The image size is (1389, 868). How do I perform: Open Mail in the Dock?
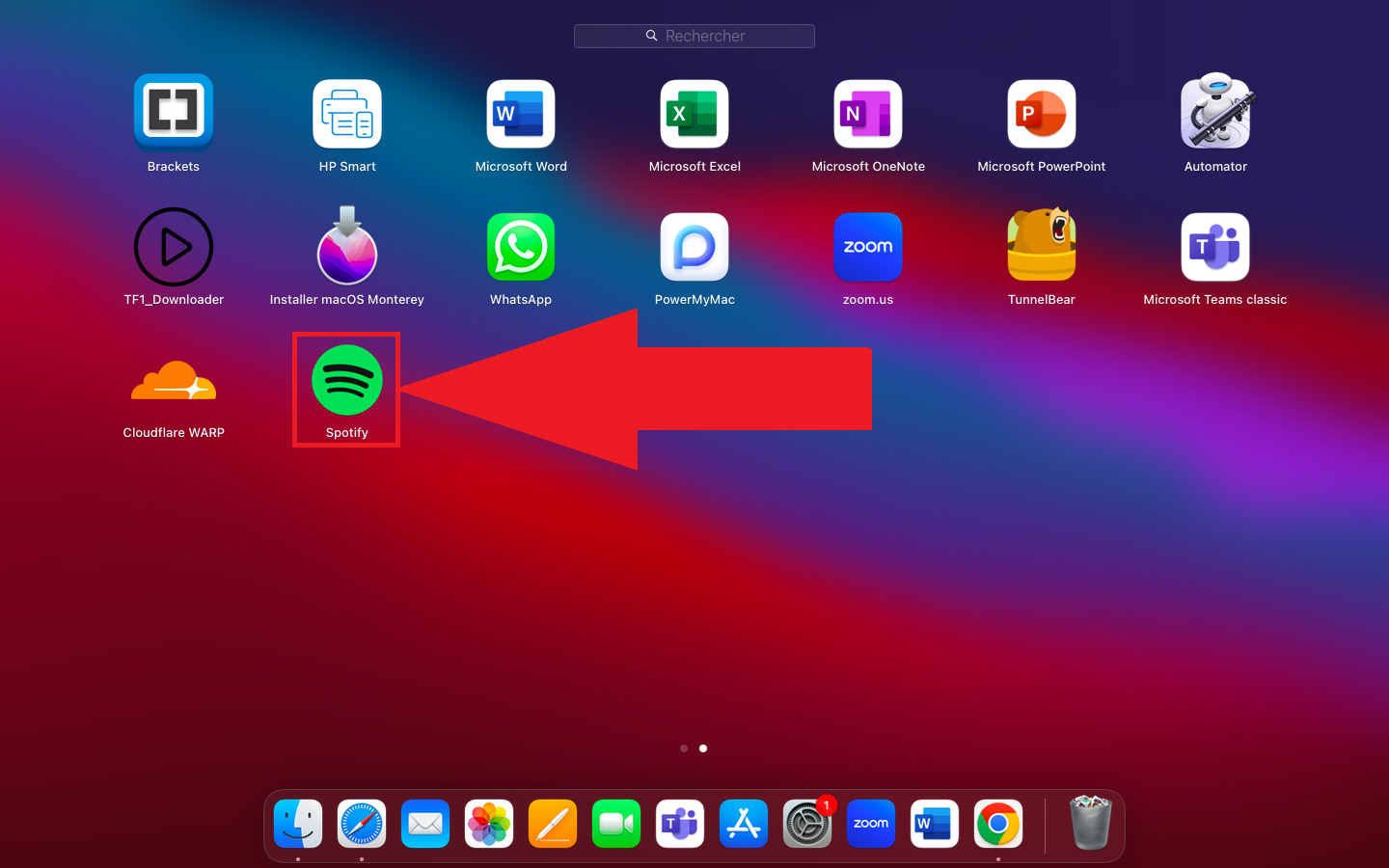pos(425,825)
